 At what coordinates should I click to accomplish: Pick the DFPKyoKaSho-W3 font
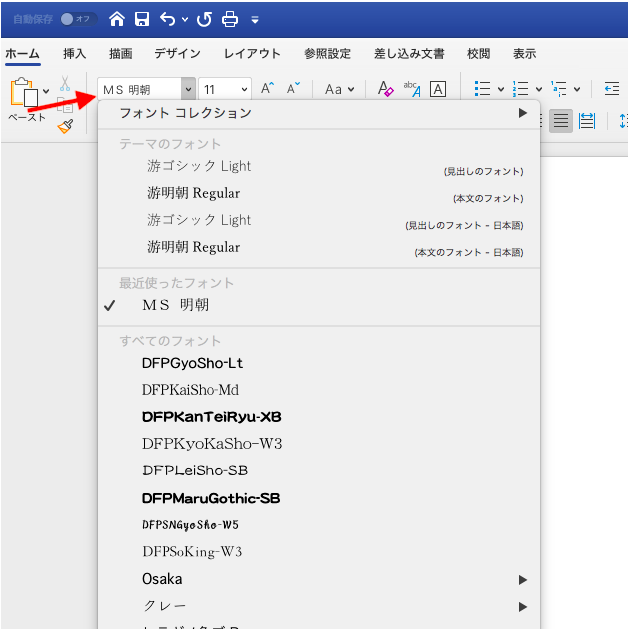(319, 444)
